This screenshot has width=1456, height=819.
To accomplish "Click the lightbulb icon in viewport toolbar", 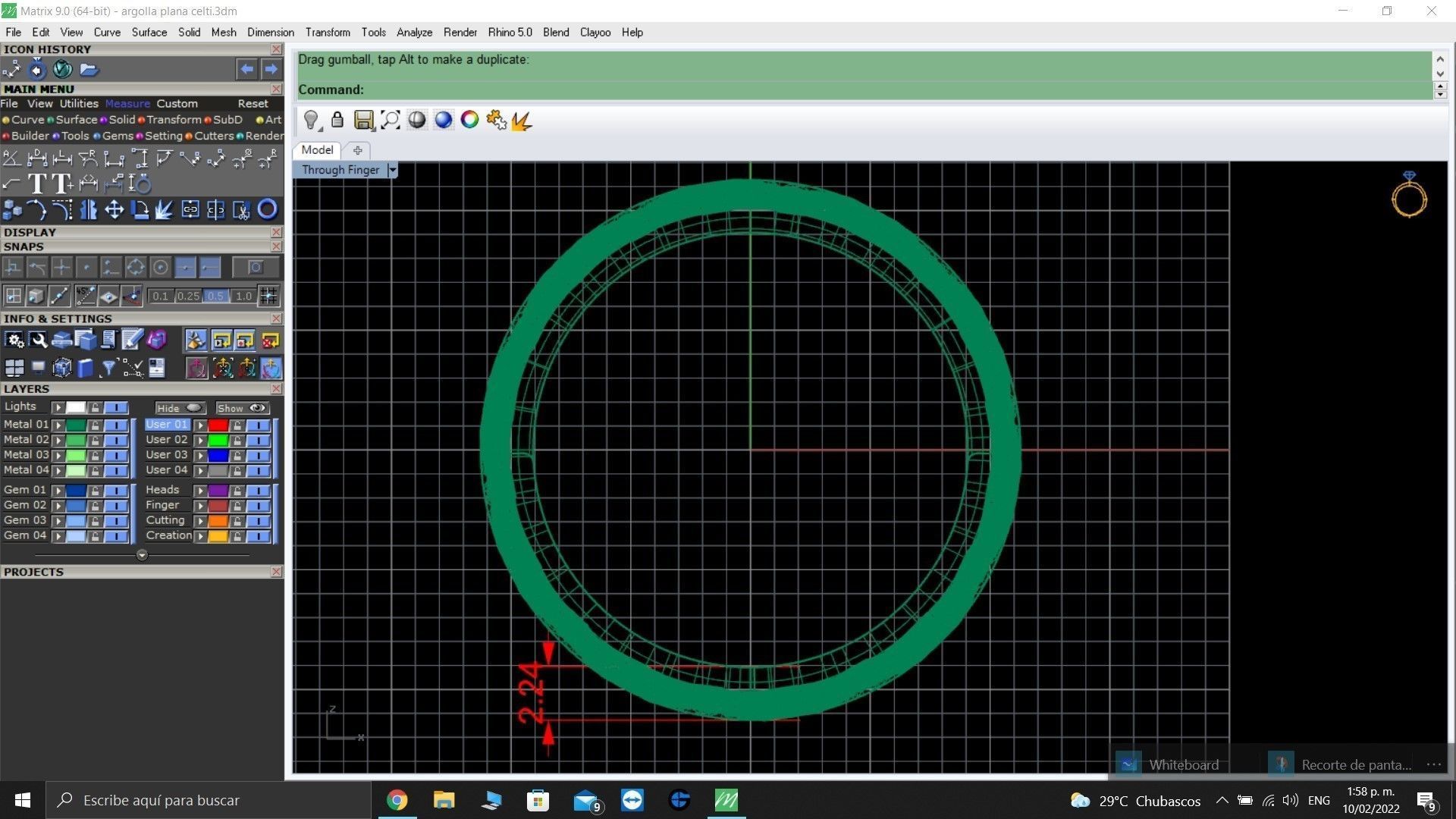I will coord(311,120).
